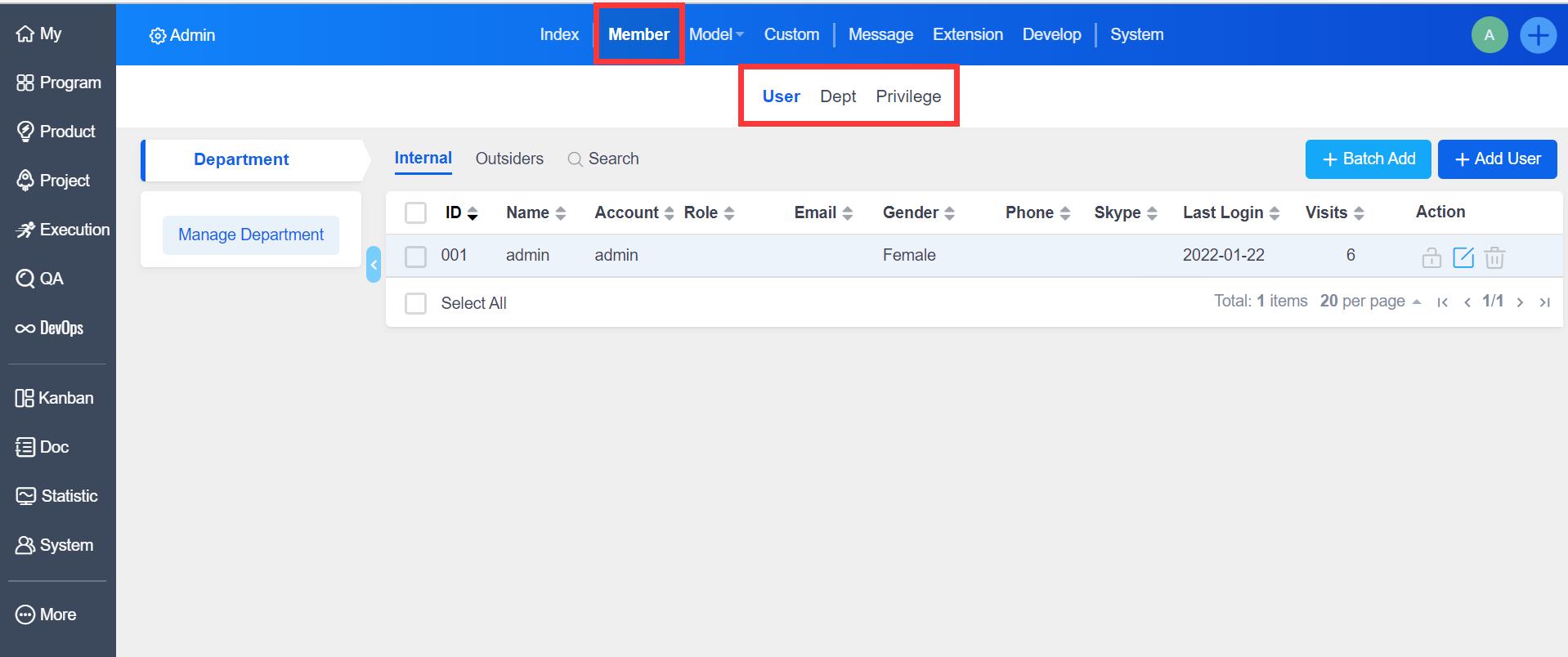This screenshot has width=1568, height=657.
Task: Open the green user avatar menu
Action: click(1489, 35)
